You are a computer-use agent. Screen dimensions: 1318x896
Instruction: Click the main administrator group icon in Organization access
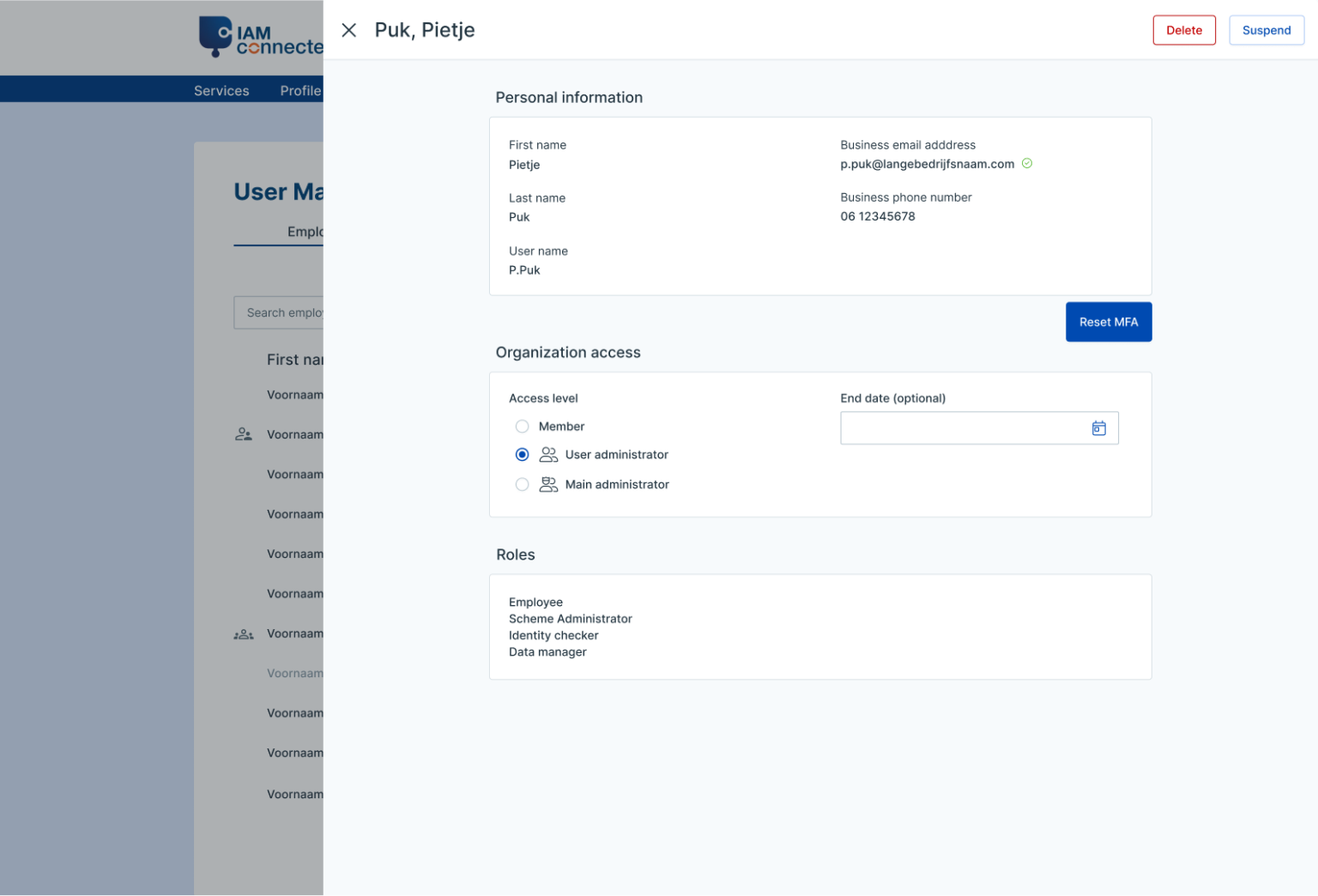click(x=548, y=484)
